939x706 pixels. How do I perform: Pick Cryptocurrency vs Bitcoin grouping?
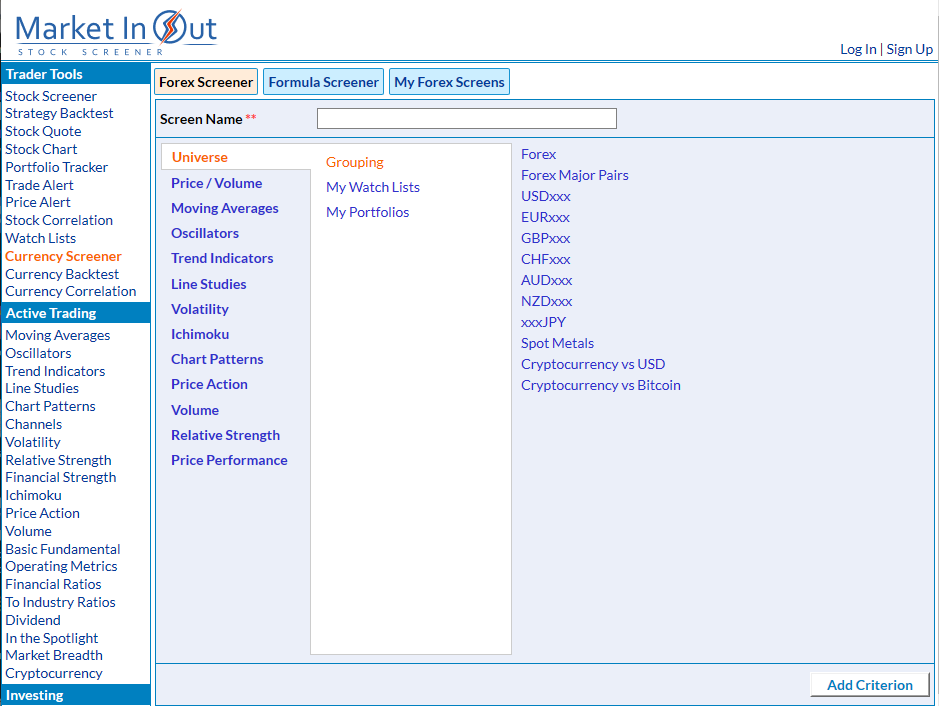point(601,385)
